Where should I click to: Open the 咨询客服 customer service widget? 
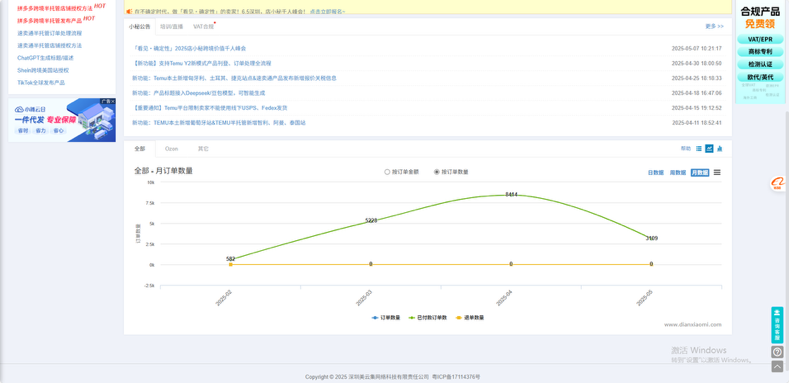777,325
